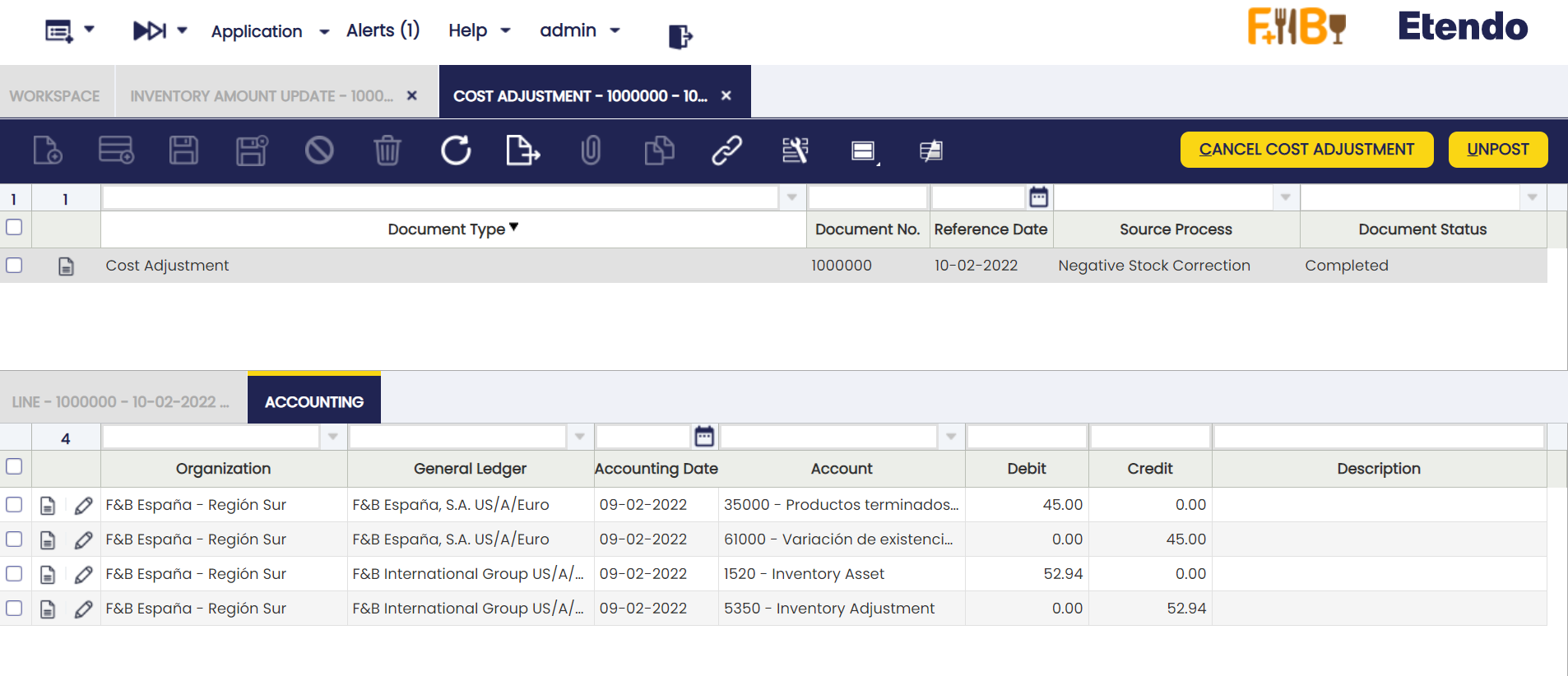This screenshot has width=1568, height=676.
Task: Open edit pencil for Inventory Asset row
Action: pos(83,574)
